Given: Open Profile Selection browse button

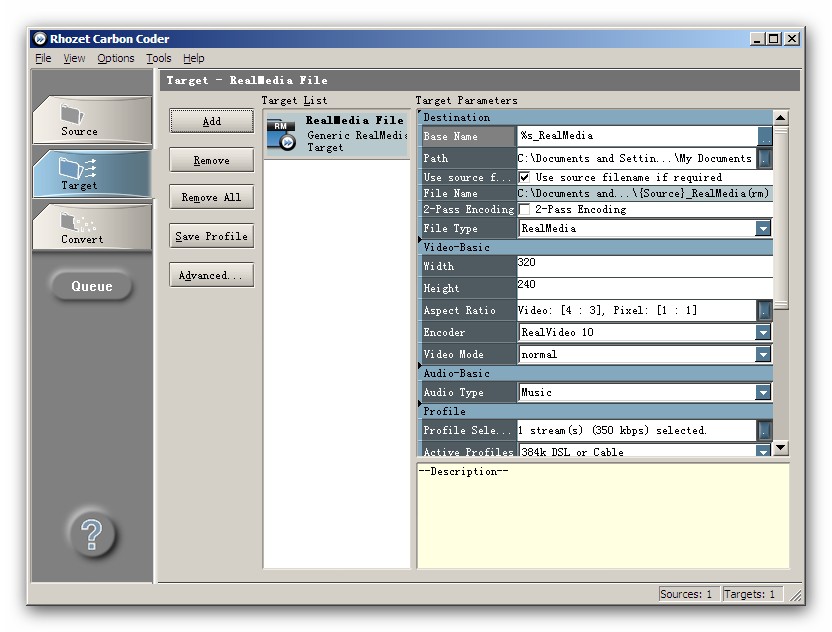Looking at the screenshot, I should pos(765,430).
